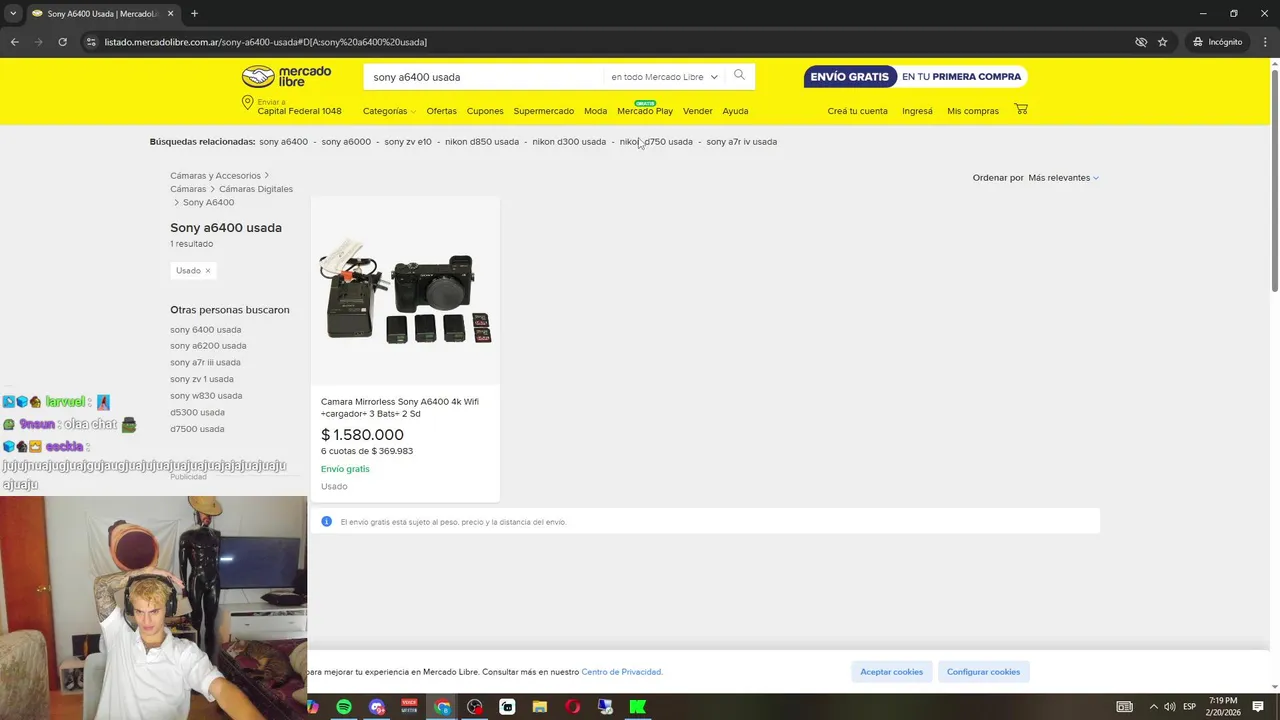Close the Sony A6400 Usada tab
Screen dimensions: 1280x720
click(171, 14)
